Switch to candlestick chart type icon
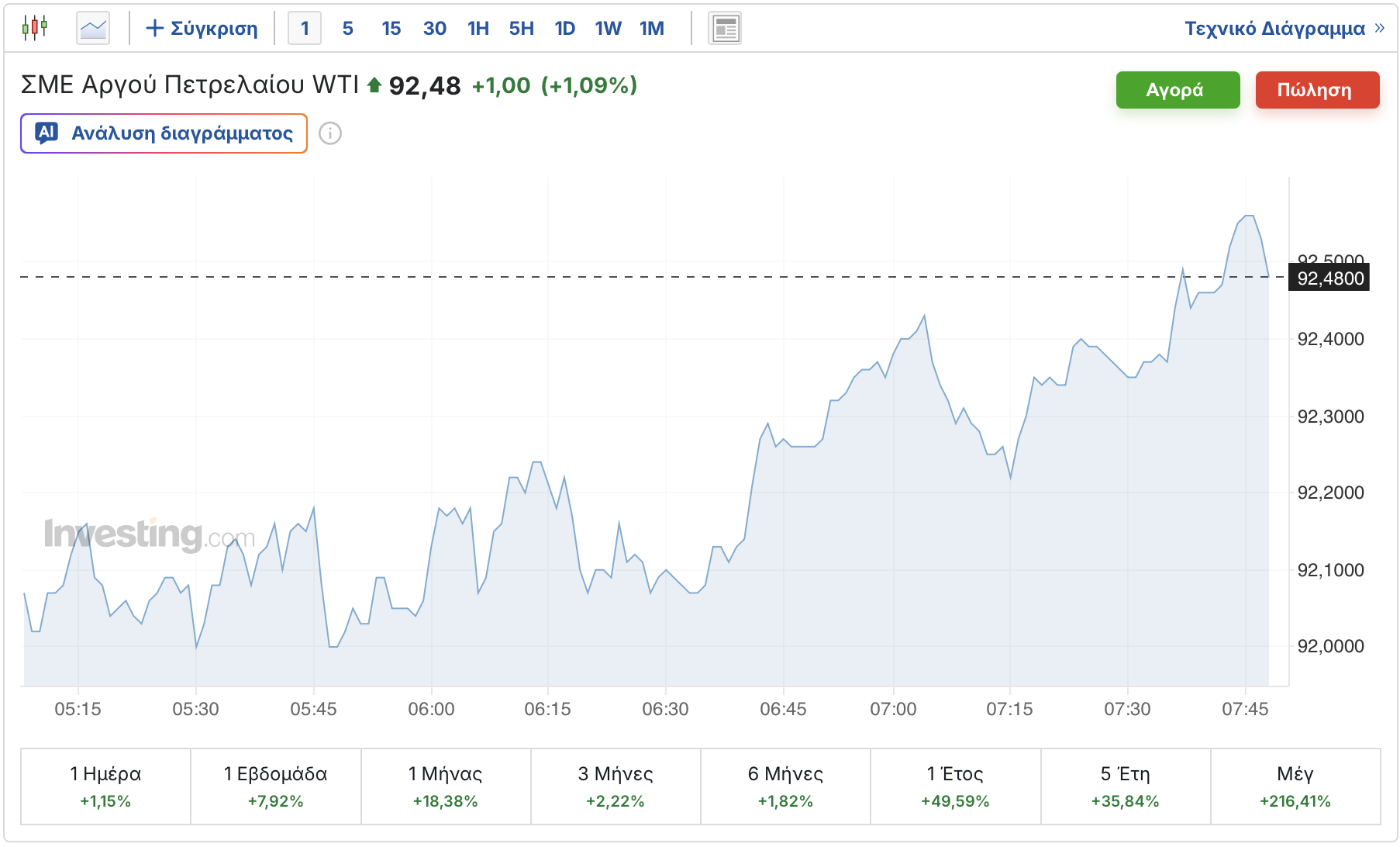This screenshot has width=1400, height=847. [x=35, y=28]
